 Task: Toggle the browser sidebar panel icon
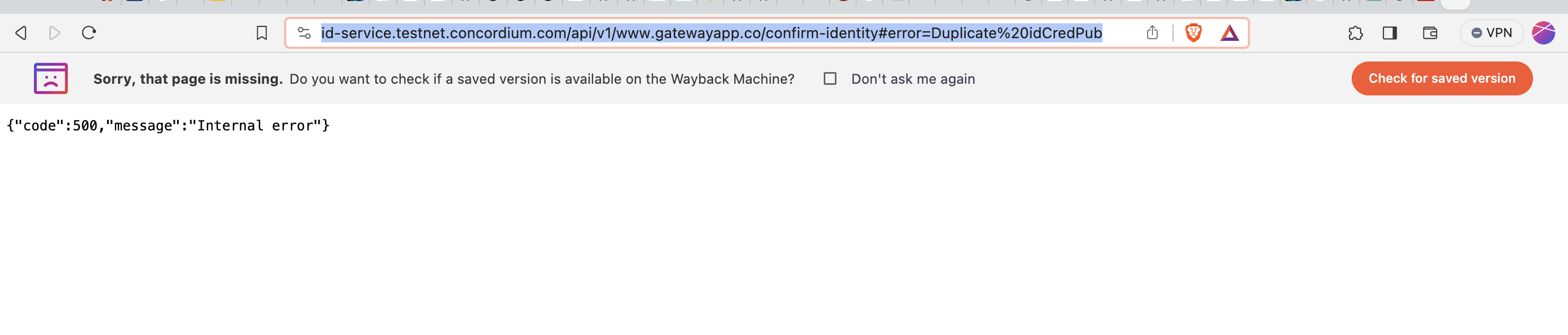1389,33
